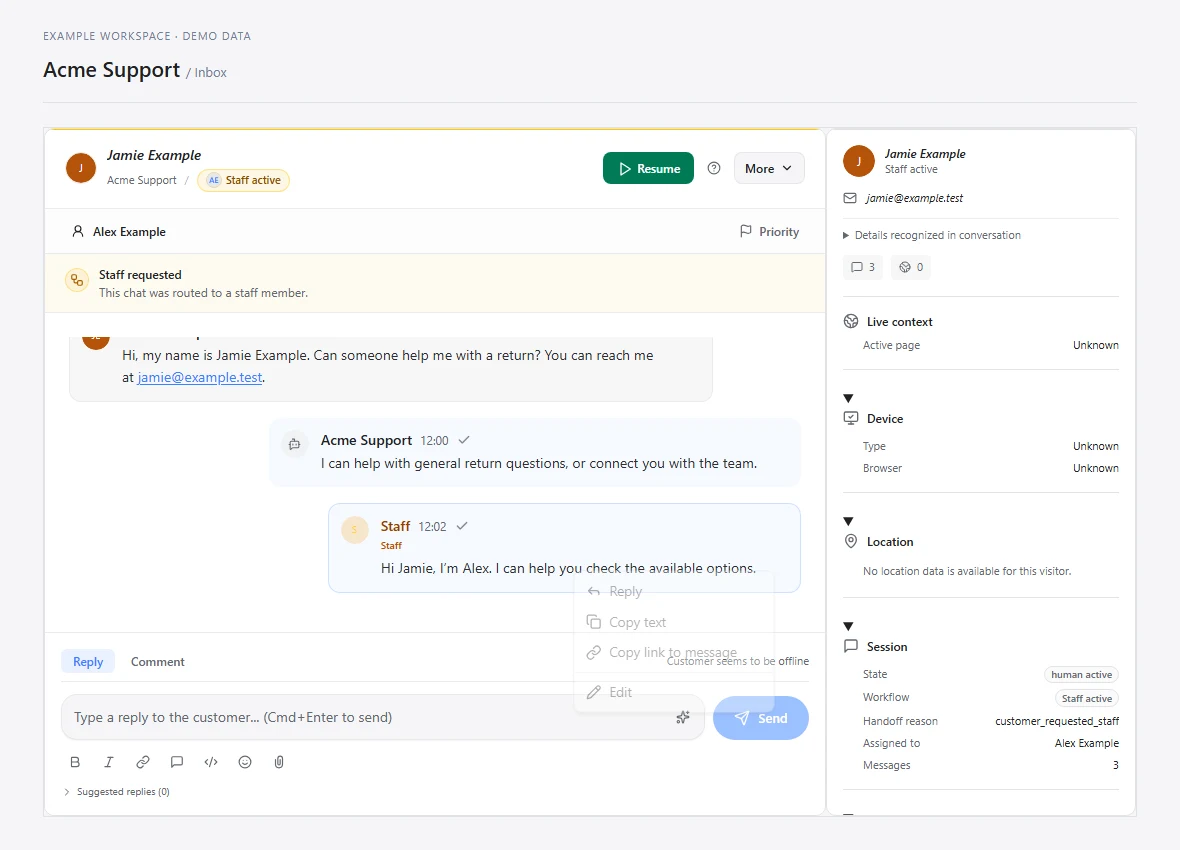The height and width of the screenshot is (850, 1180).
Task: Click the Send button
Action: pyautogui.click(x=761, y=718)
